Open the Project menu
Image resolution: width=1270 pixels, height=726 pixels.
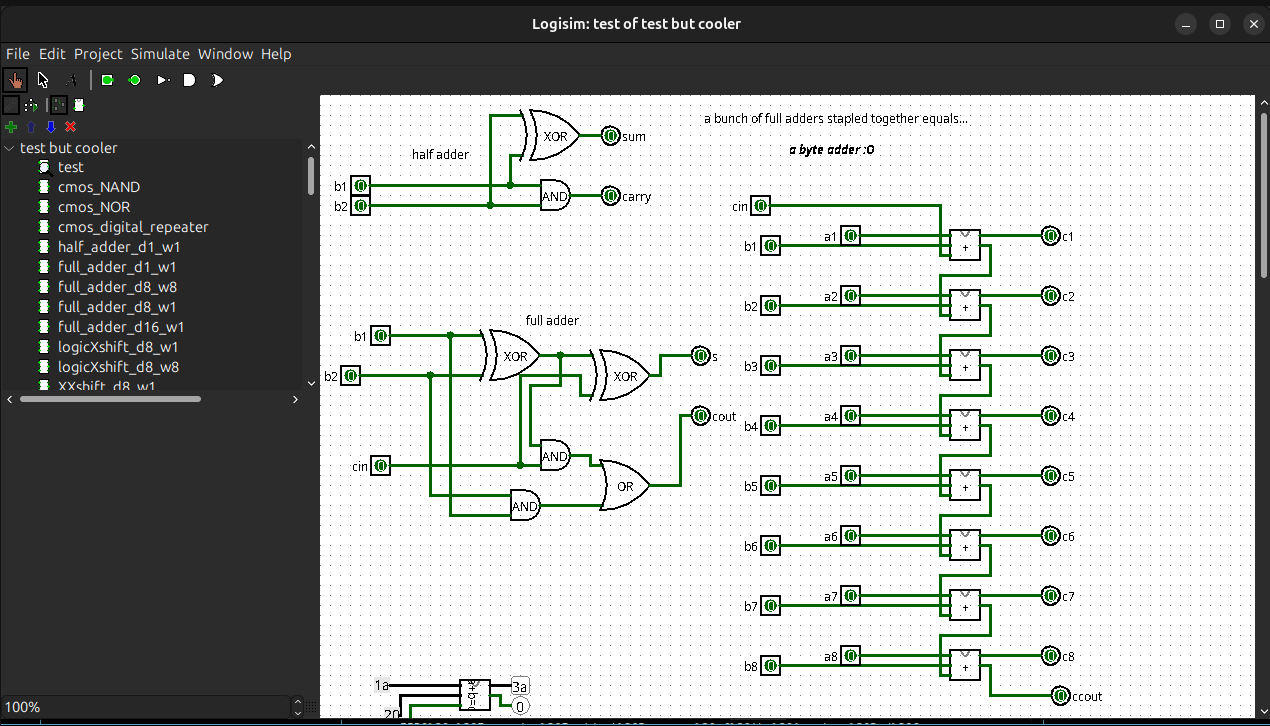(98, 54)
